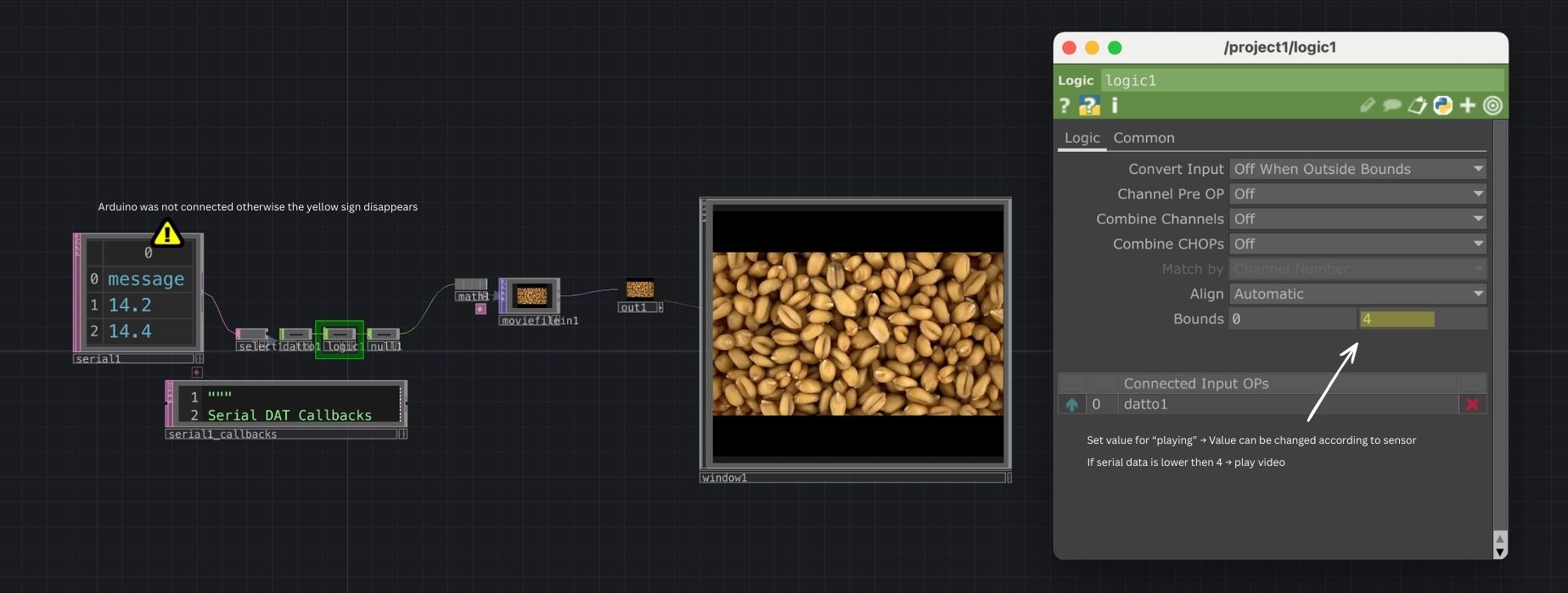Click the Python help icon
Screen dimensions: 1568x594
click(x=1089, y=105)
